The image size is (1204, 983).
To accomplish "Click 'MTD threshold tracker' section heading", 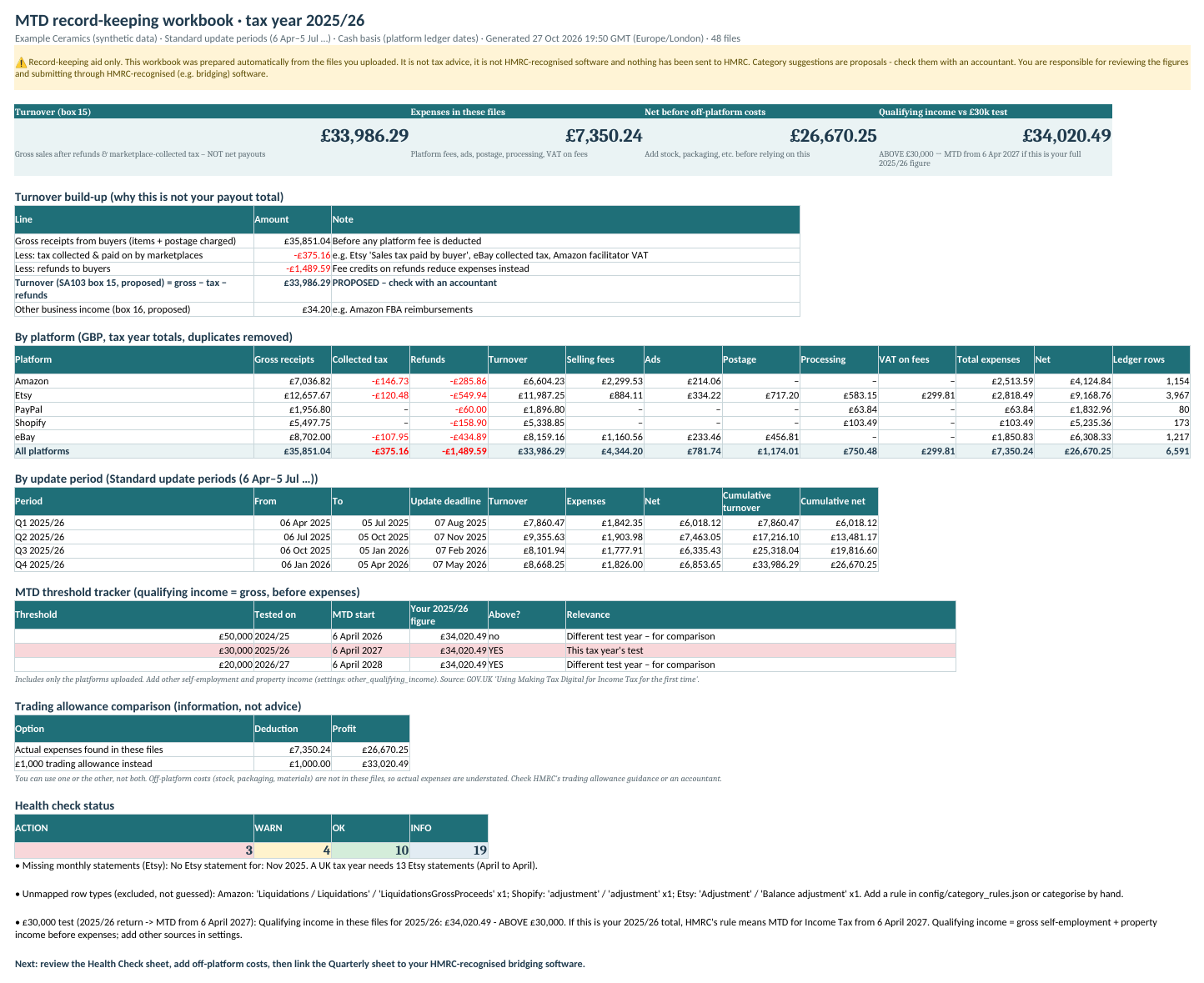I will [187, 592].
